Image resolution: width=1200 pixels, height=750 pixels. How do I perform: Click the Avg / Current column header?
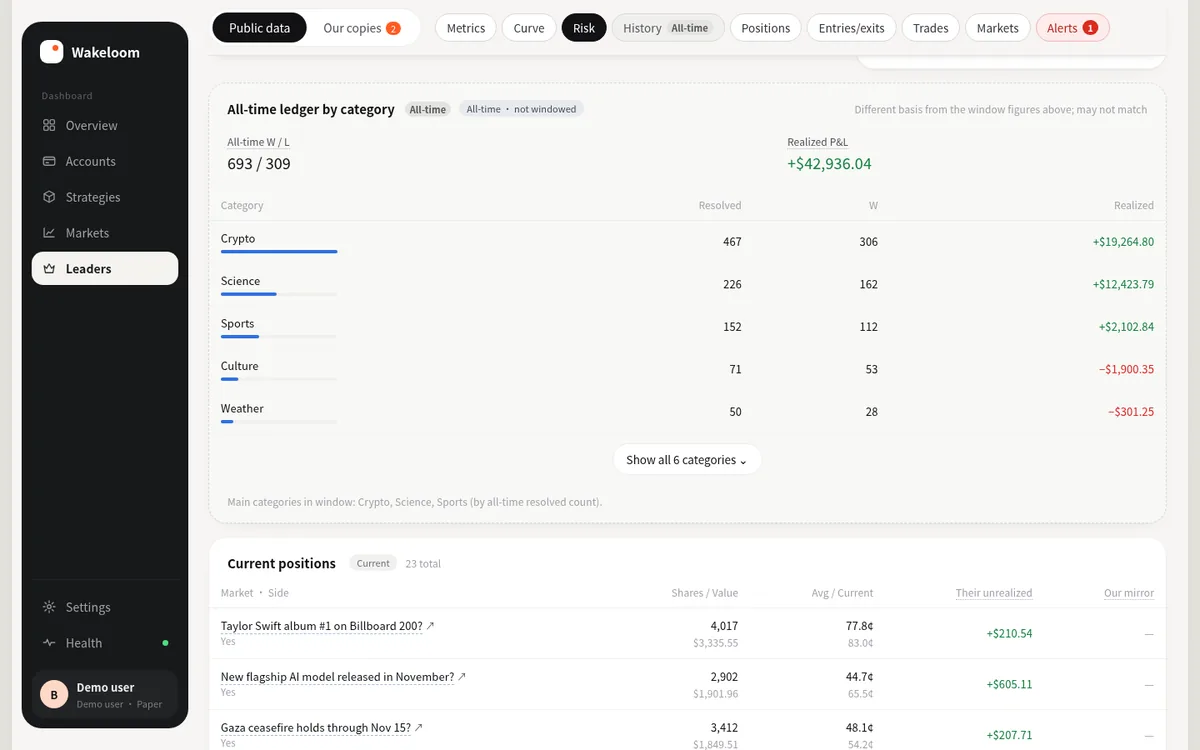click(842, 593)
